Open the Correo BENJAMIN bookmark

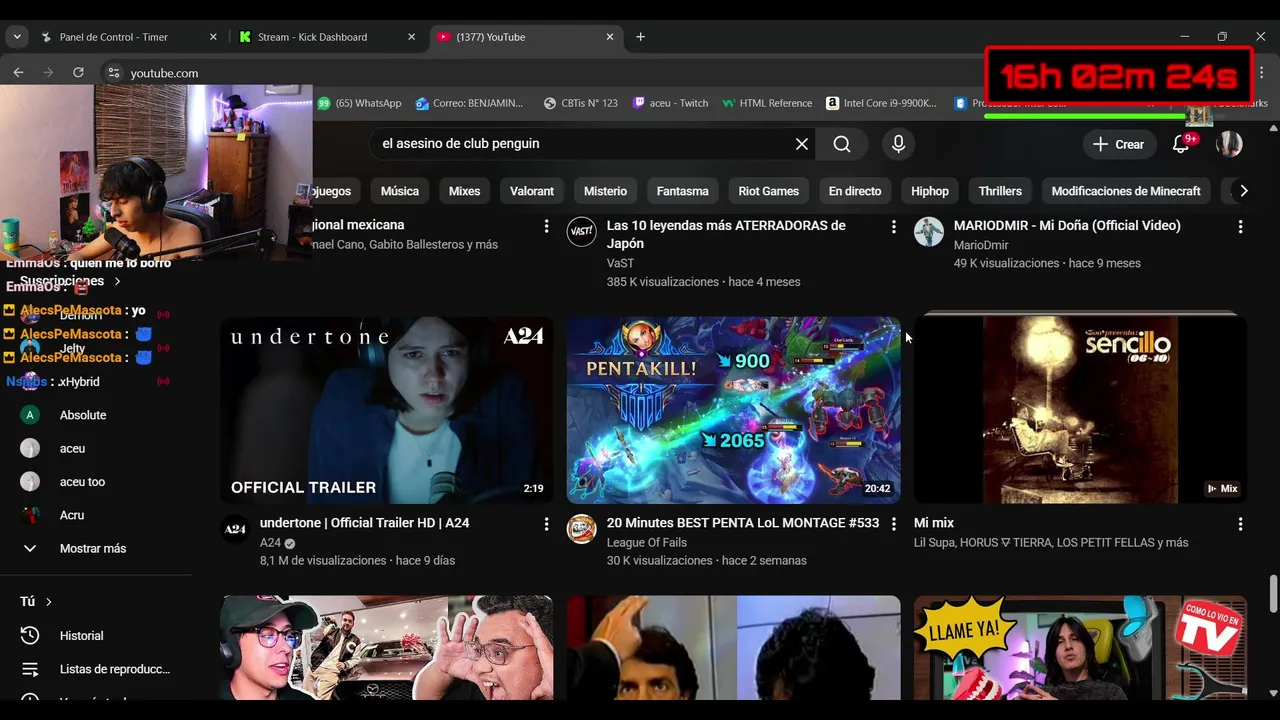[x=470, y=103]
